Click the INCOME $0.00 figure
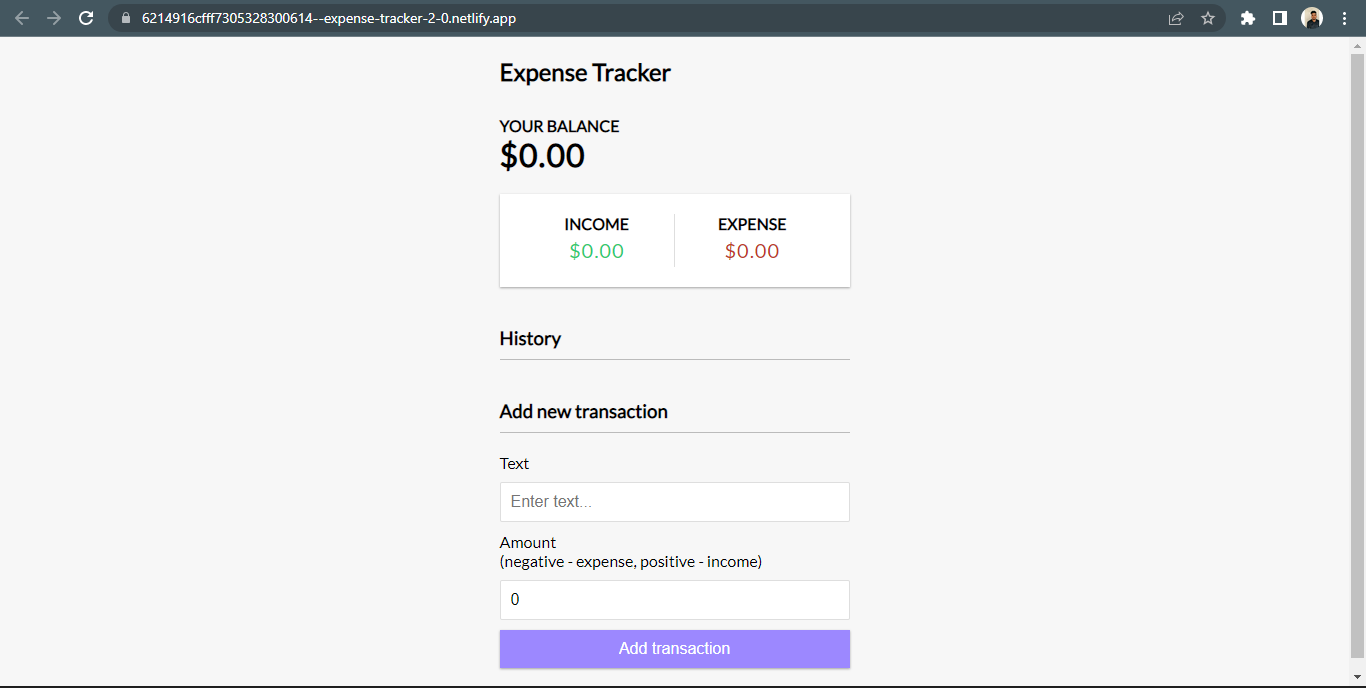The width and height of the screenshot is (1366, 688). [596, 251]
